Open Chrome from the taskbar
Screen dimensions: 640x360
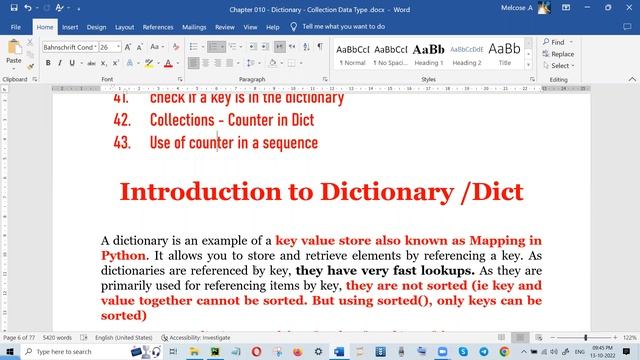tap(504, 351)
